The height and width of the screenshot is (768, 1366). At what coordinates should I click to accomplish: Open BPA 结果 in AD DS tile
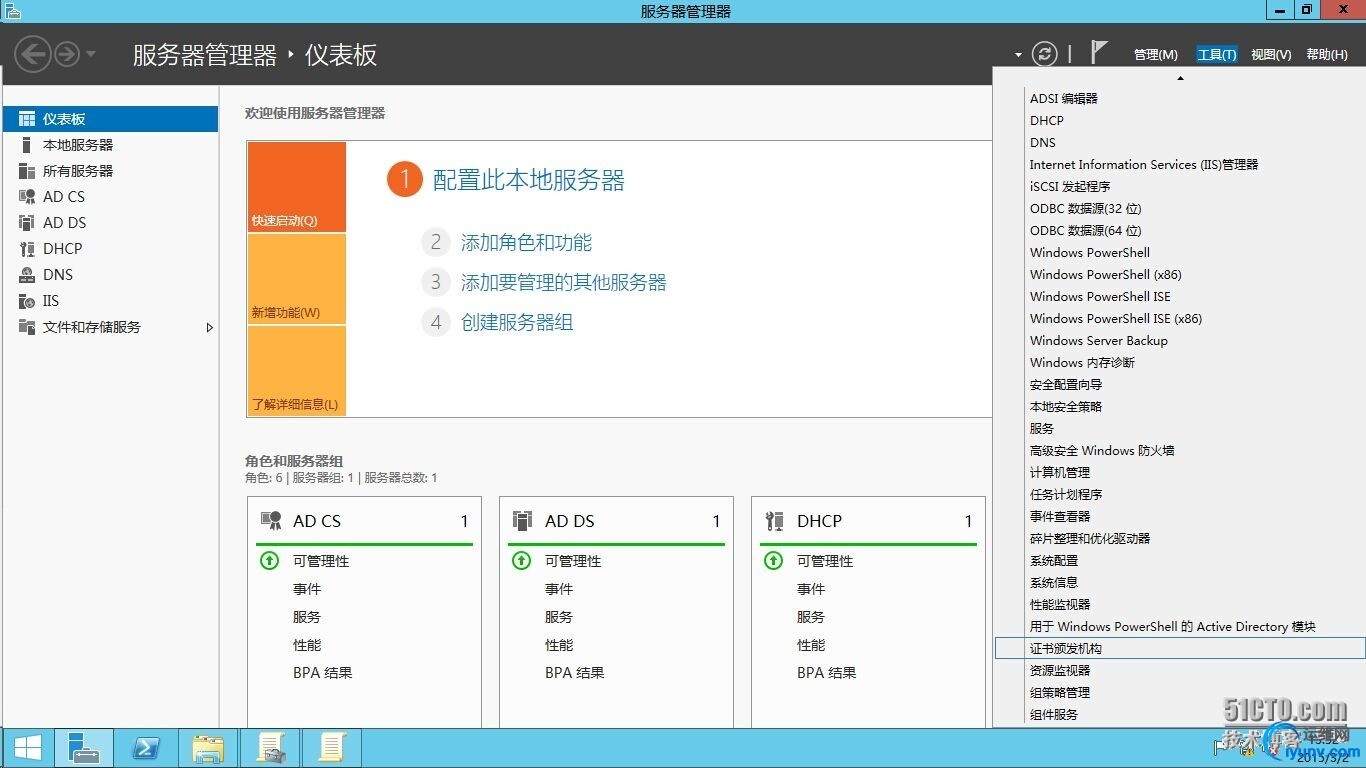[x=575, y=673]
